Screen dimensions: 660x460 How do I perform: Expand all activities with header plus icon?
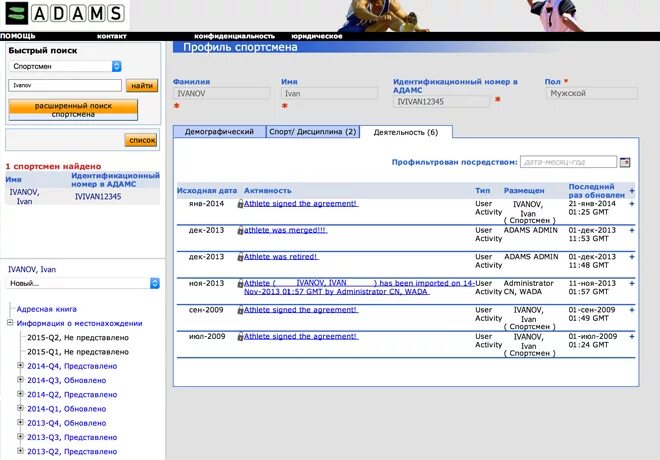631,191
